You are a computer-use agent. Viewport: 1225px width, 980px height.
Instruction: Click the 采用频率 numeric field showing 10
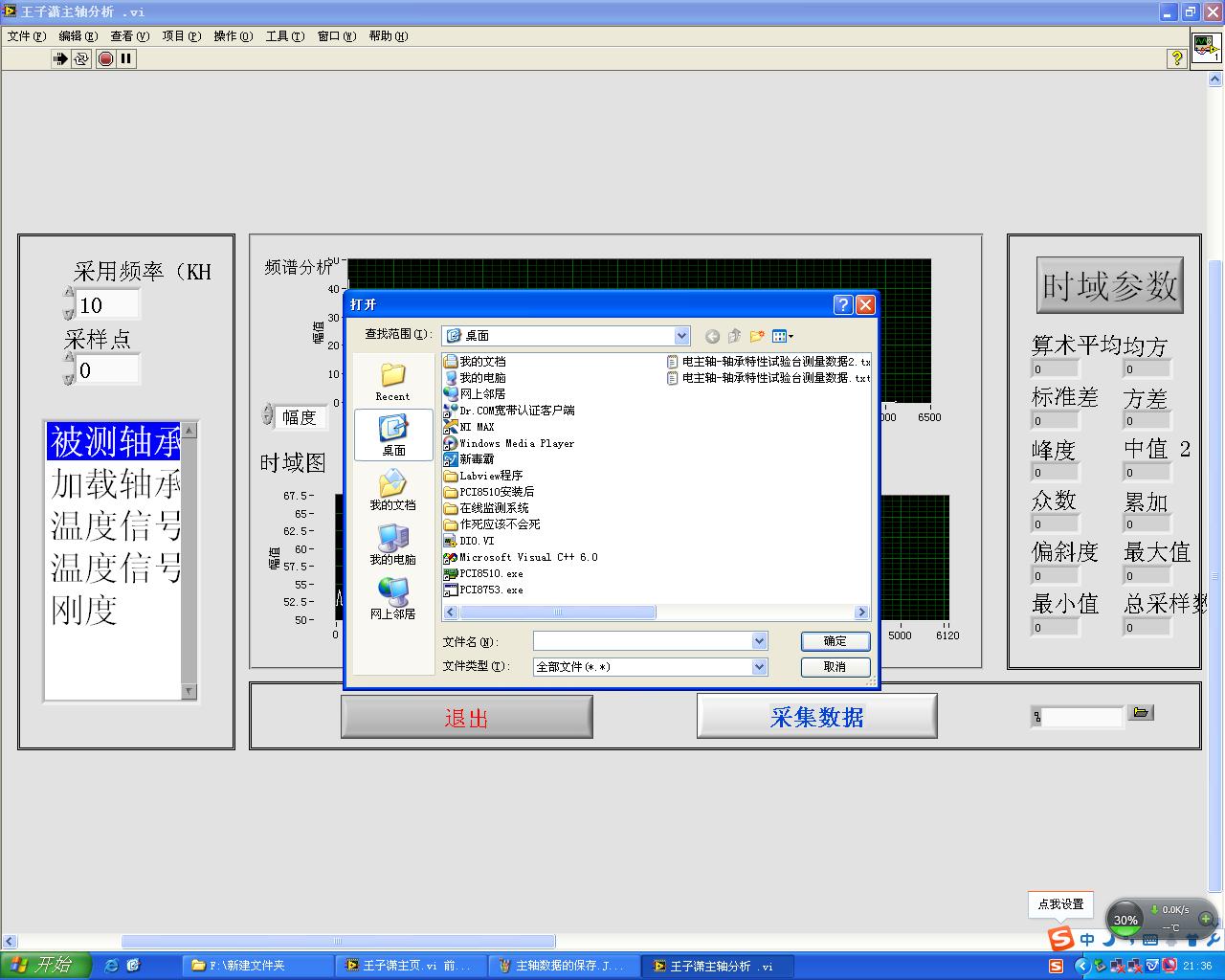[107, 304]
